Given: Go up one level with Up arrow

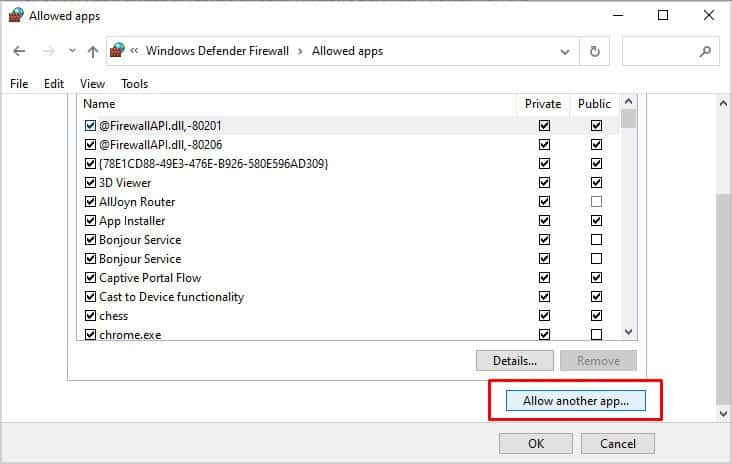Looking at the screenshot, I should [x=93, y=51].
